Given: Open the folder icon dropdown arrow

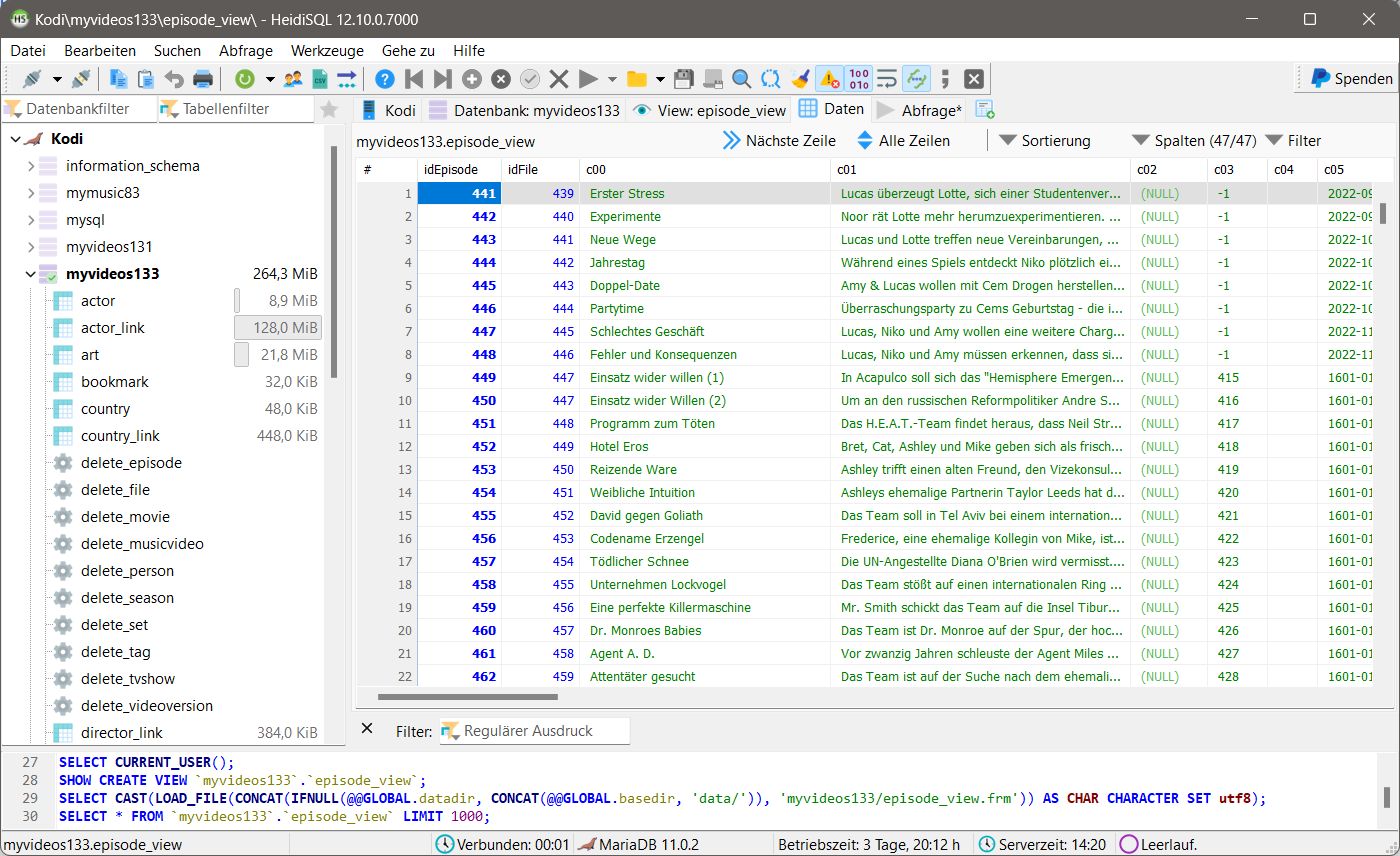Looking at the screenshot, I should (660, 79).
